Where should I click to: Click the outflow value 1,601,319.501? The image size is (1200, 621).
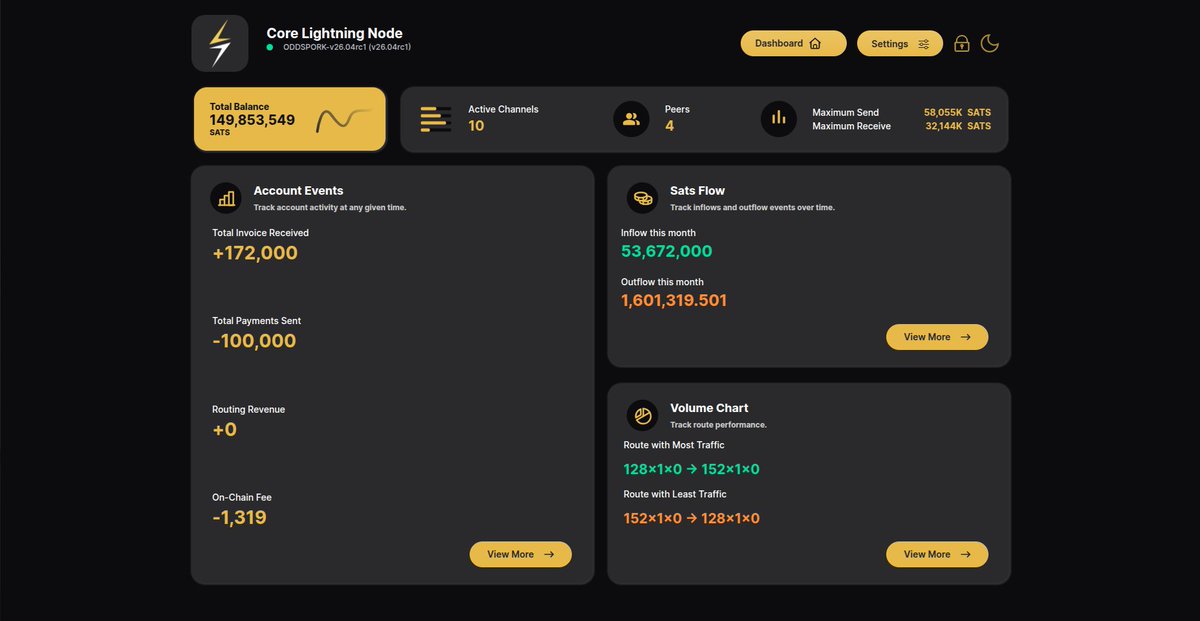[674, 301]
